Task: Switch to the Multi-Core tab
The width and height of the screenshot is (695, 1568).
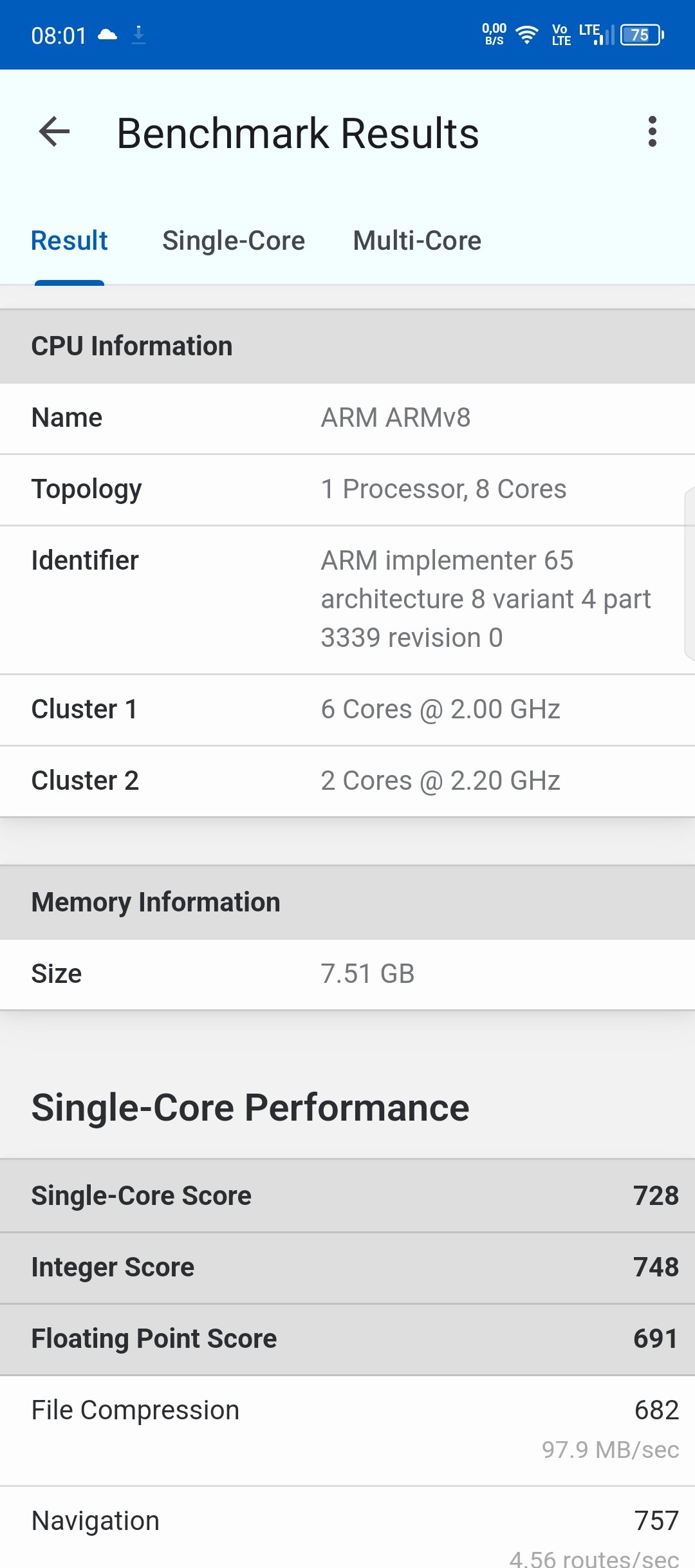Action: click(x=417, y=241)
